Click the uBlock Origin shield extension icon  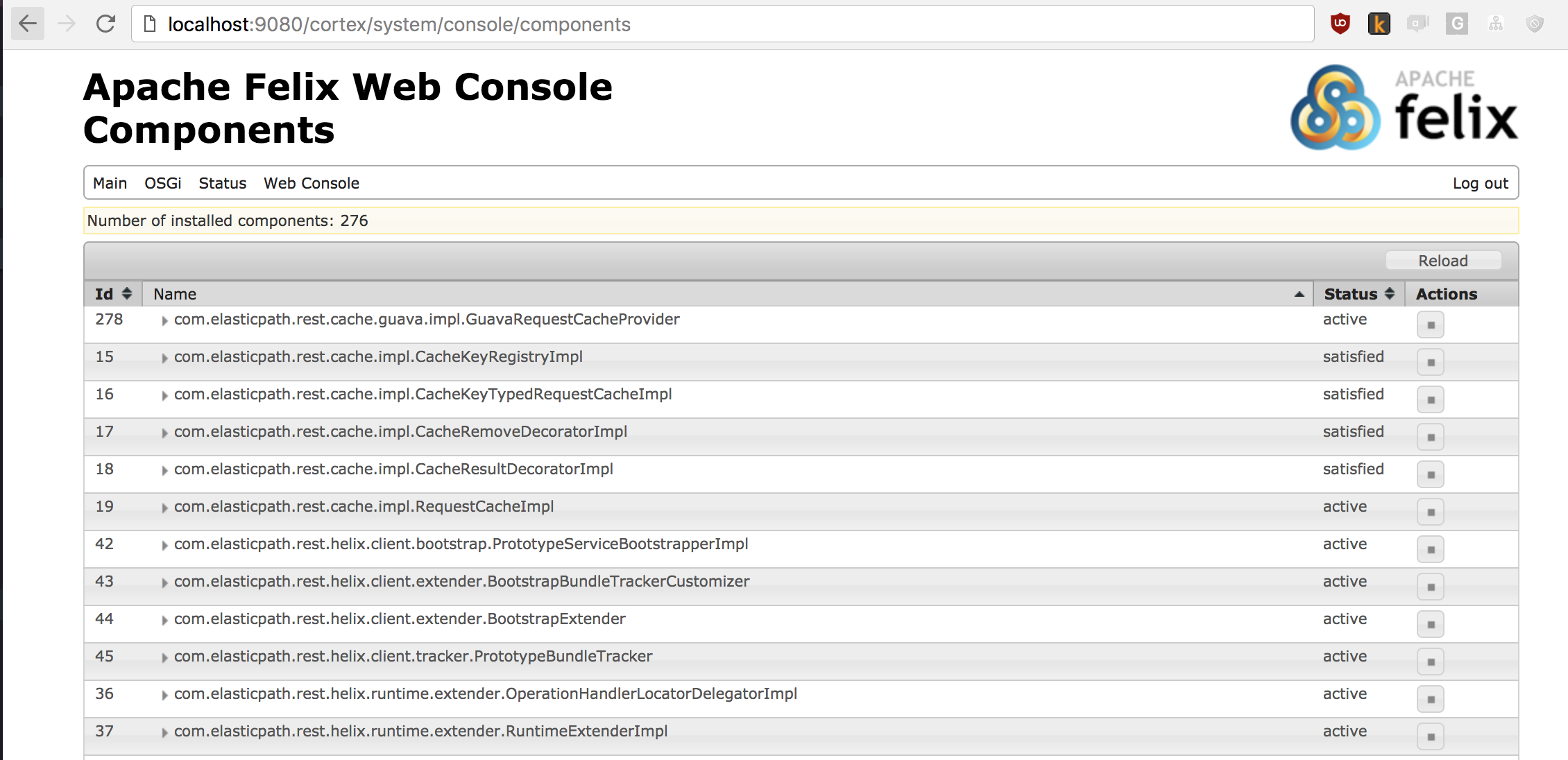[x=1340, y=24]
